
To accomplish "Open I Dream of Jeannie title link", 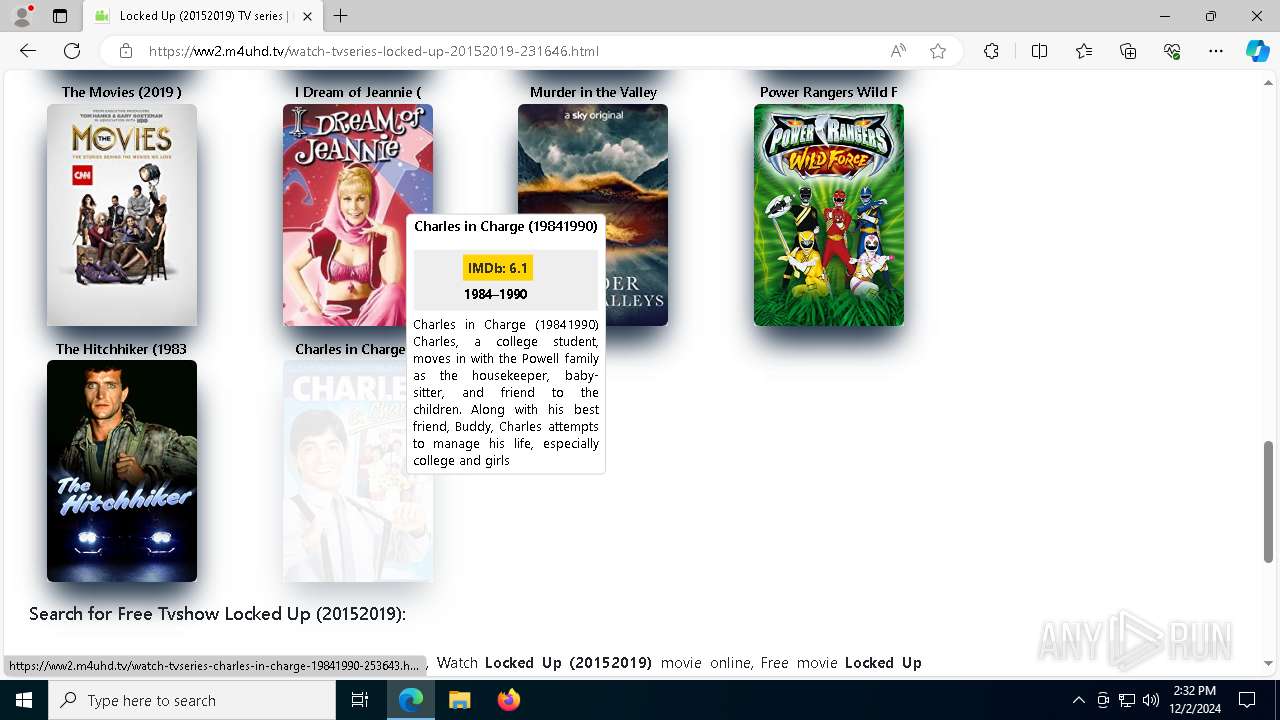I will pos(357,92).
